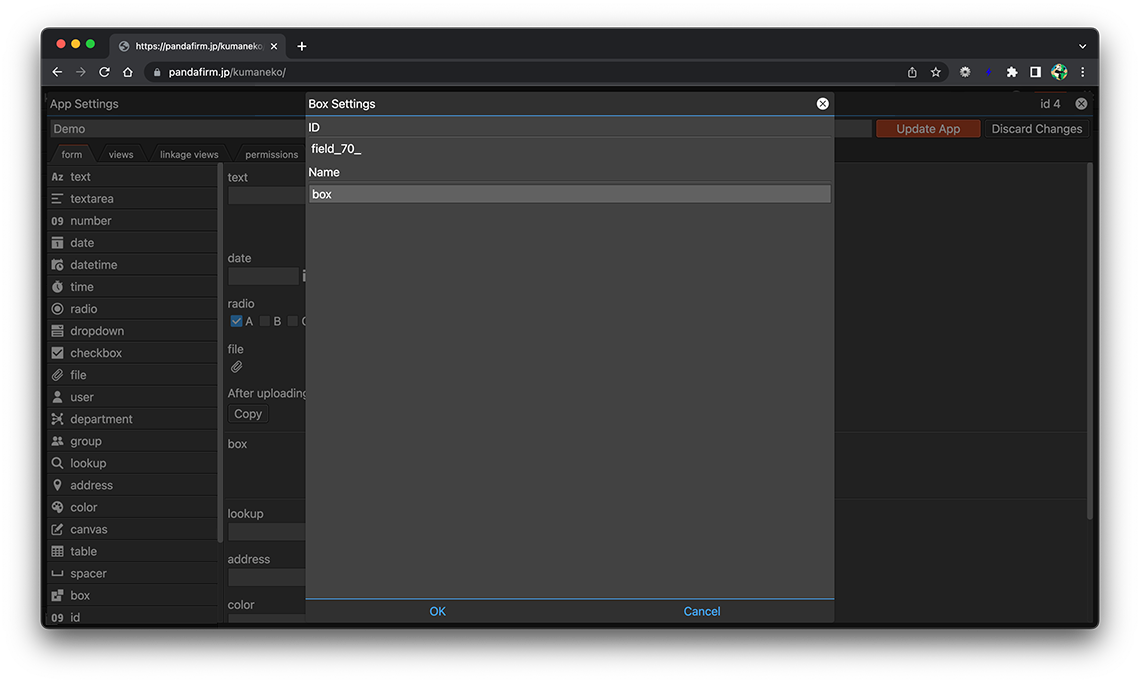The height and width of the screenshot is (683, 1140).
Task: Switch to the views tab
Action: click(x=121, y=155)
